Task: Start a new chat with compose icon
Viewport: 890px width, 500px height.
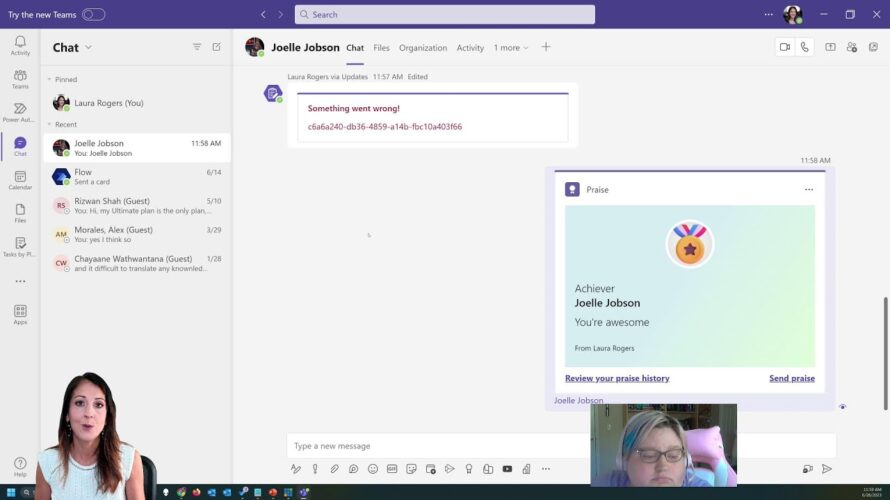Action: pos(217,47)
